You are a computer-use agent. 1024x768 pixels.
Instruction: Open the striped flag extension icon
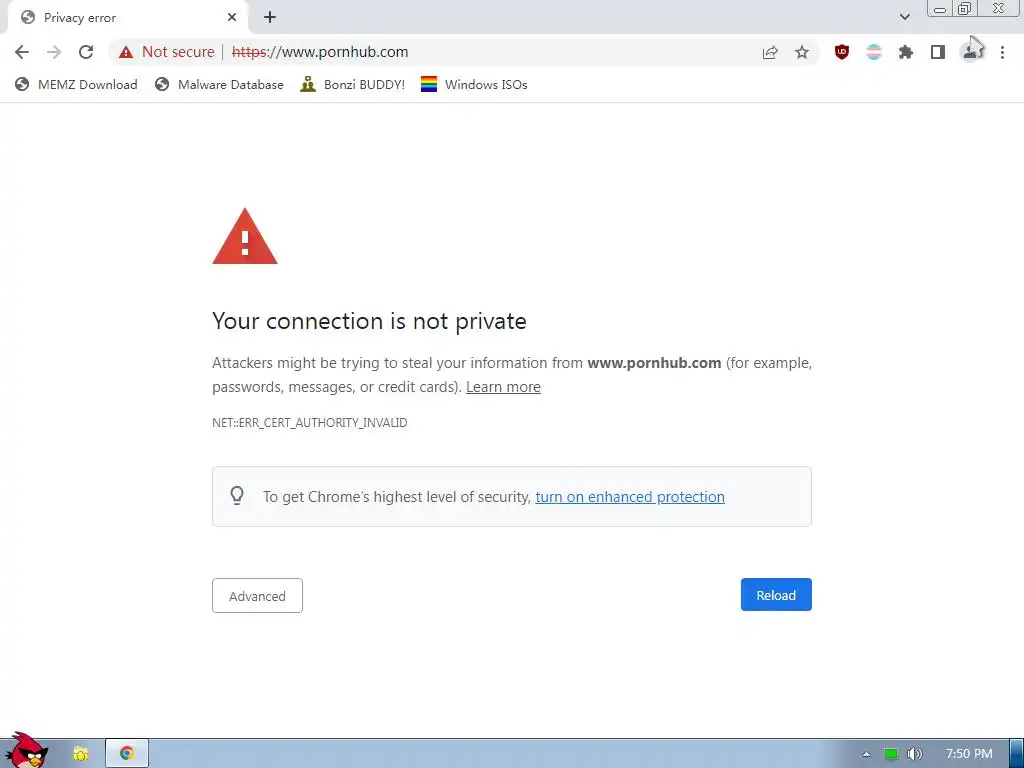click(x=874, y=52)
